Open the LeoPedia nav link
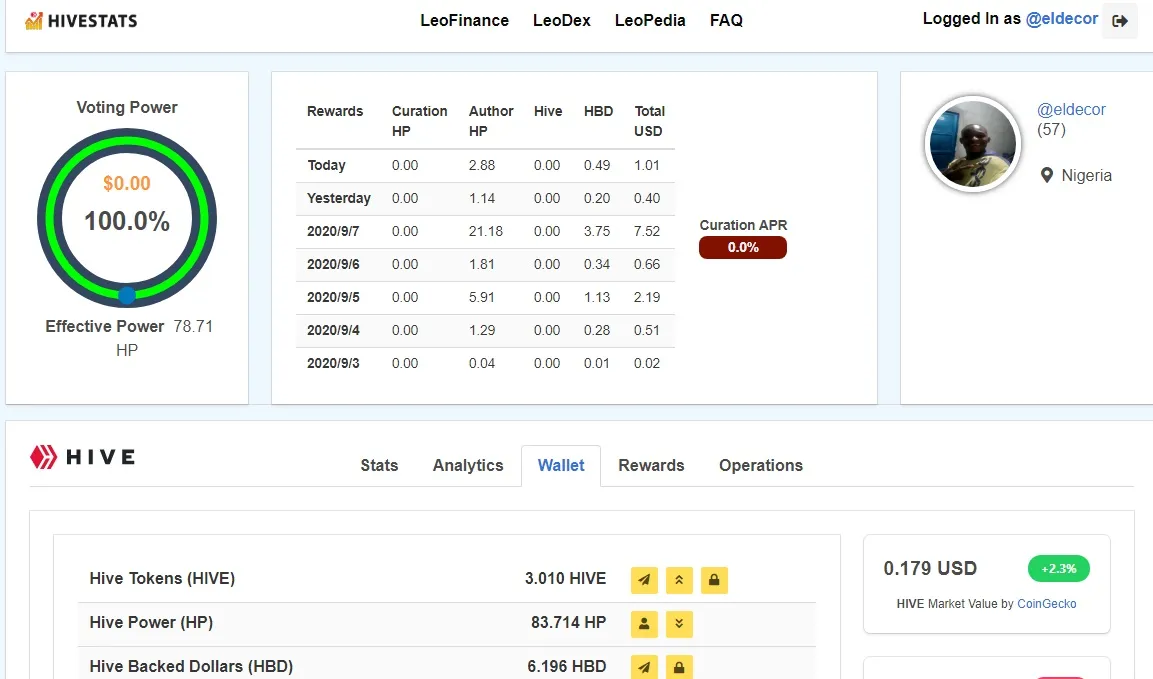Screen dimensions: 1153x679 click(650, 21)
